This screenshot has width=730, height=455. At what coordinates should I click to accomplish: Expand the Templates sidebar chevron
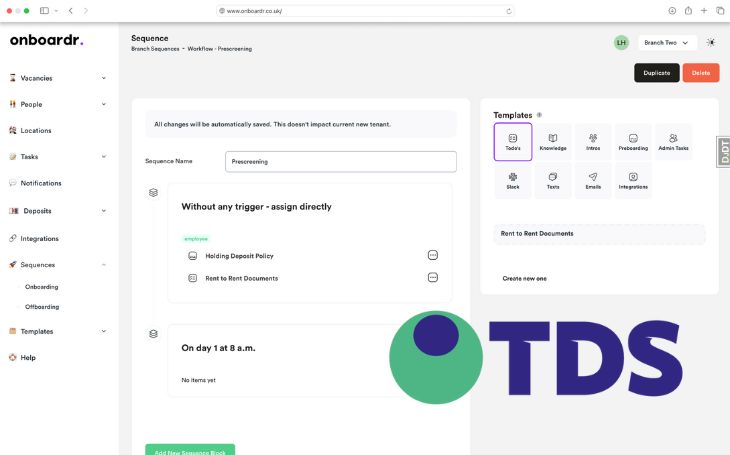pyautogui.click(x=104, y=331)
